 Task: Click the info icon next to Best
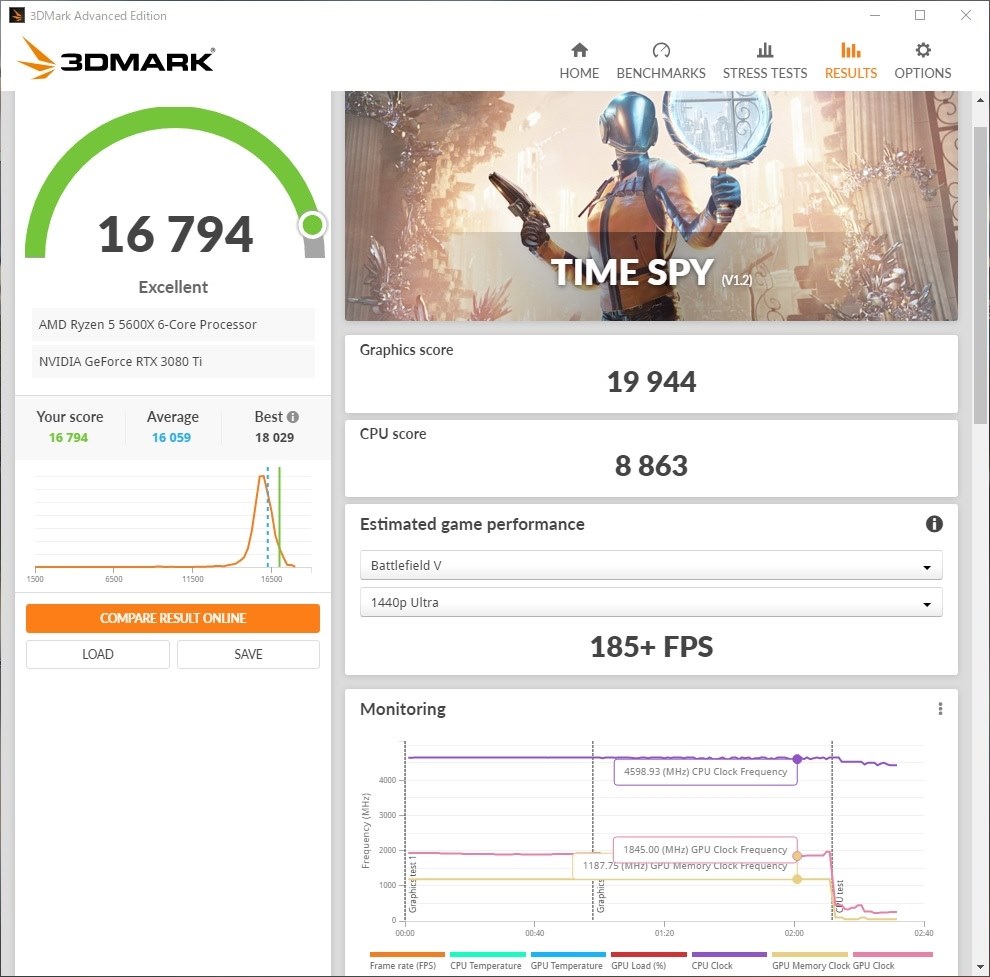pos(292,417)
